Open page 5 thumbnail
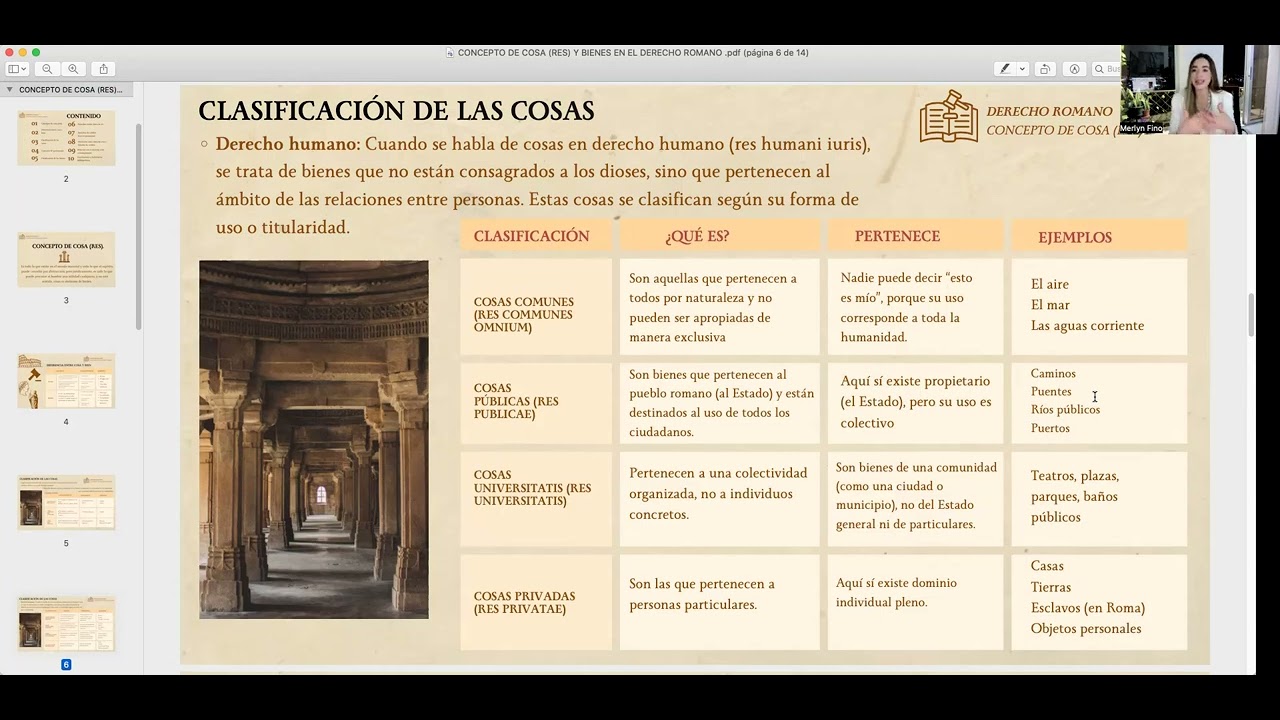 (66, 503)
